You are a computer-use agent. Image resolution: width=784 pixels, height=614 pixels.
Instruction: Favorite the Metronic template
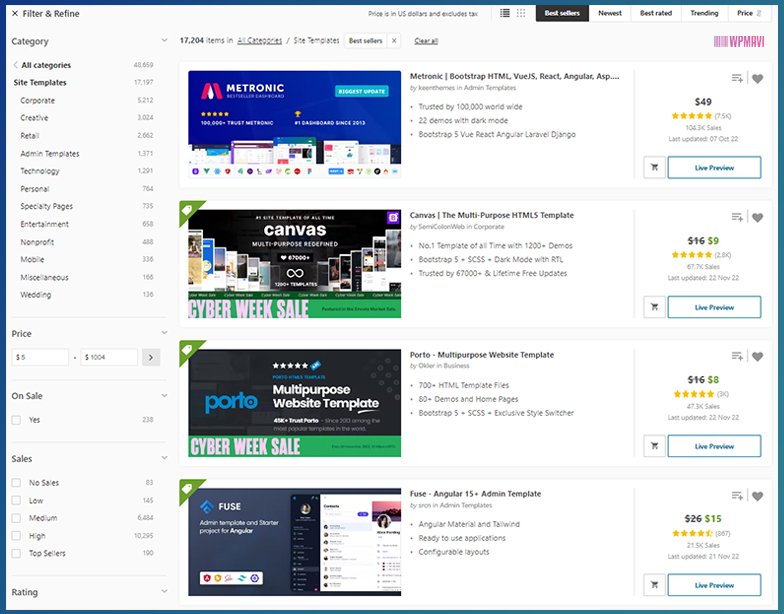click(758, 78)
